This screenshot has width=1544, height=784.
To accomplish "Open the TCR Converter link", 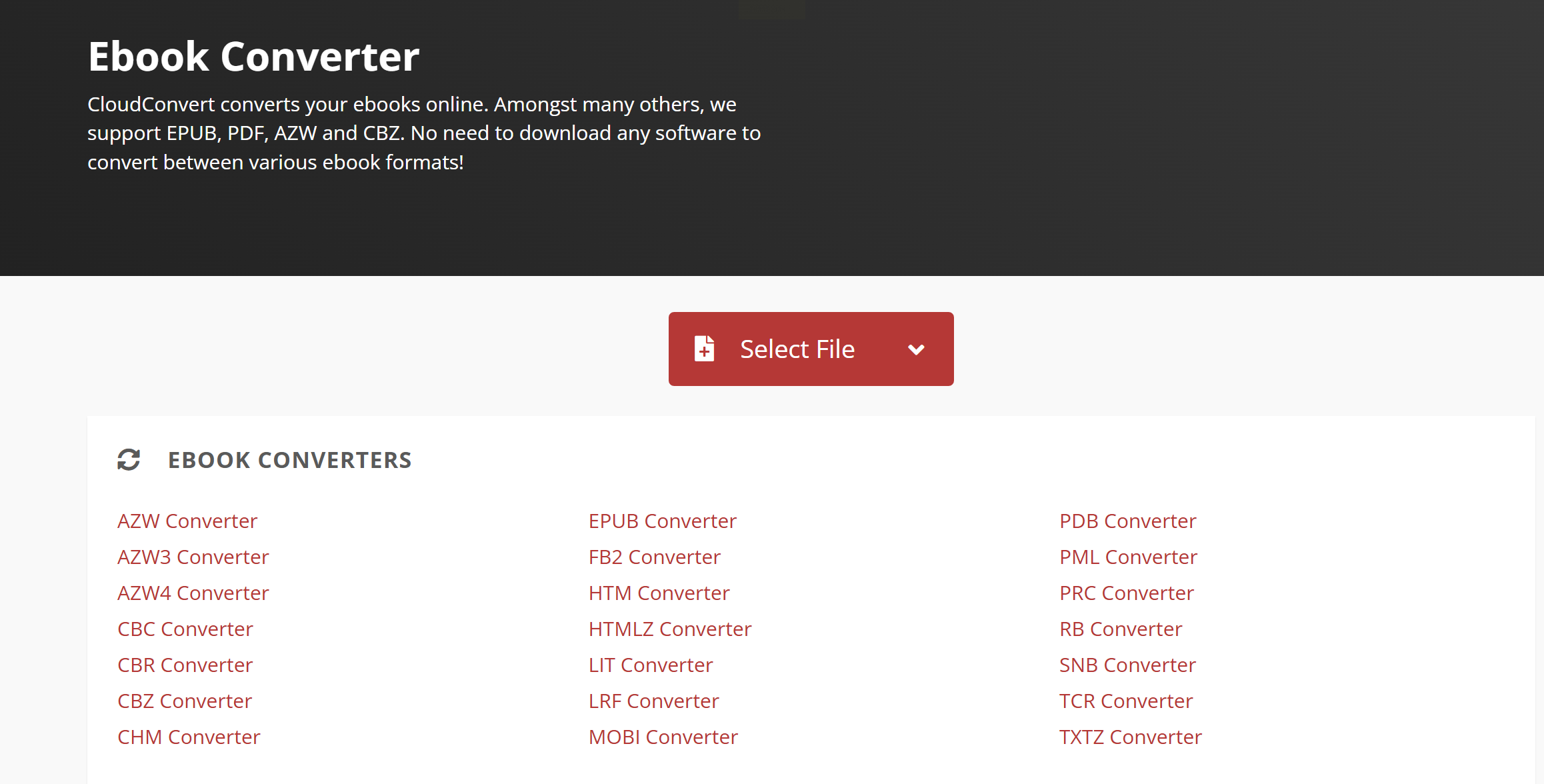I will point(1126,701).
